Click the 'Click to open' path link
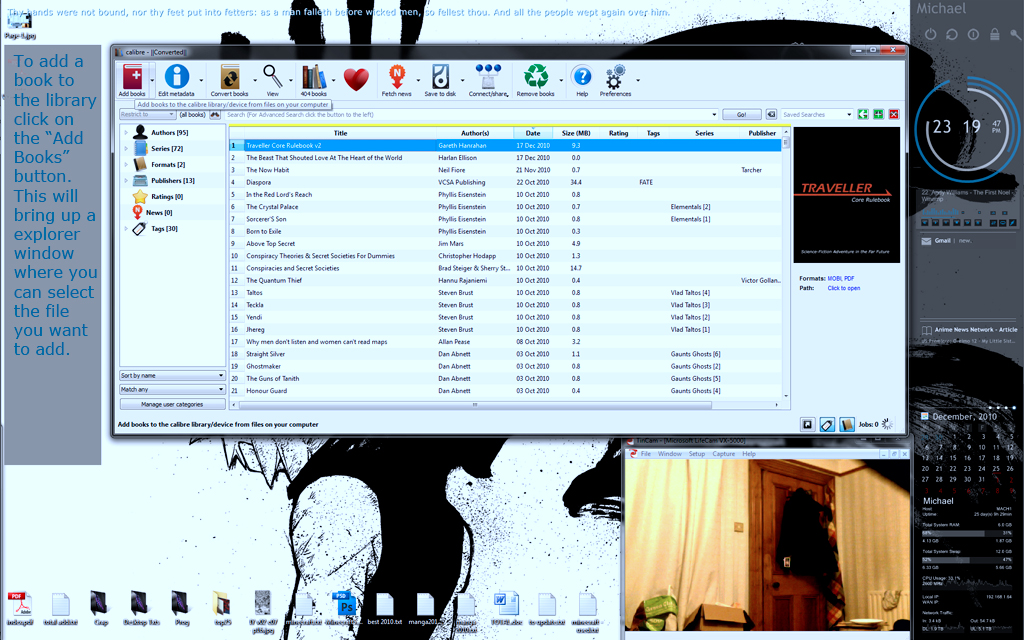The height and width of the screenshot is (640, 1024). (x=844, y=288)
